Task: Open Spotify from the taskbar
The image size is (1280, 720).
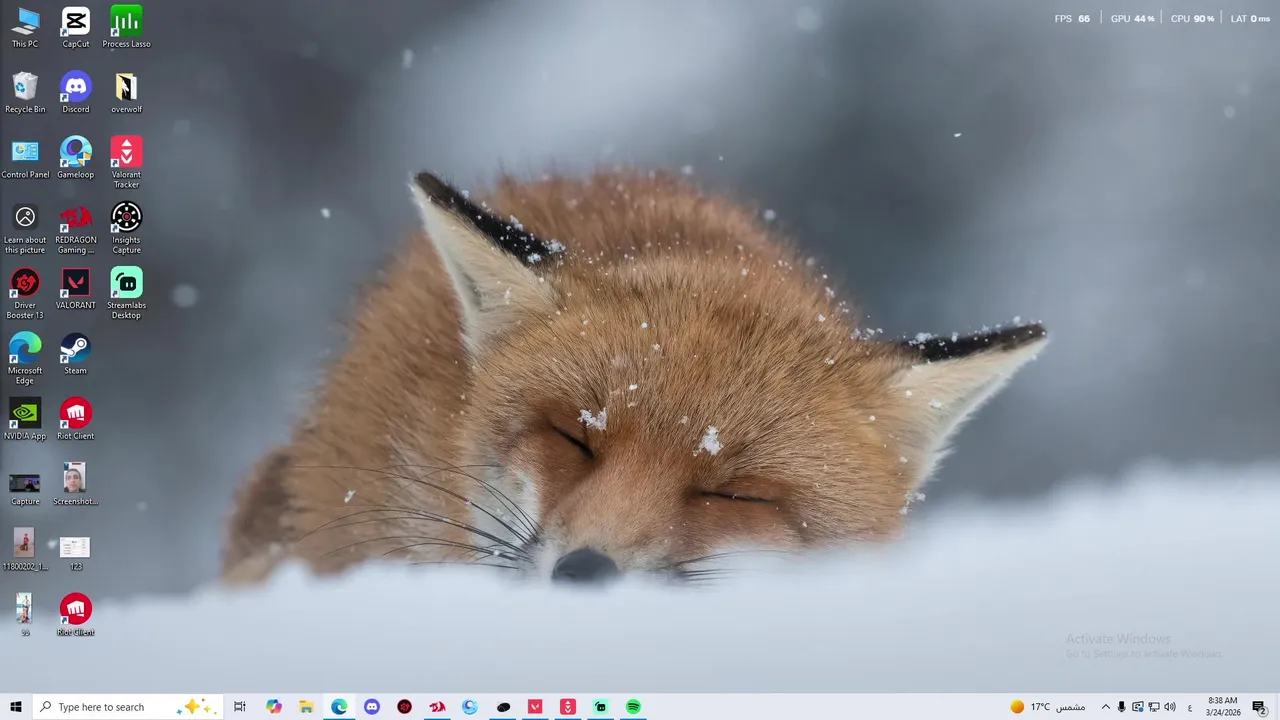Action: 633,707
